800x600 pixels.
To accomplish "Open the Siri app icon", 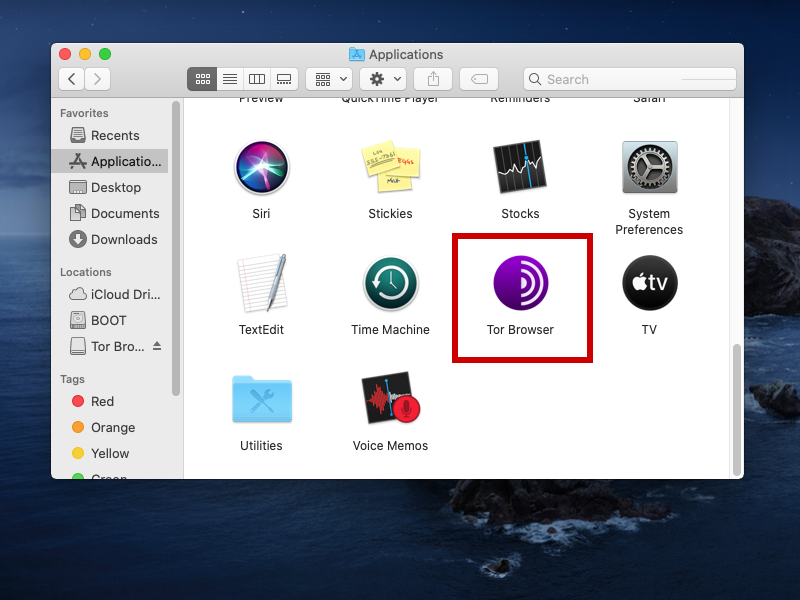I will pyautogui.click(x=261, y=167).
